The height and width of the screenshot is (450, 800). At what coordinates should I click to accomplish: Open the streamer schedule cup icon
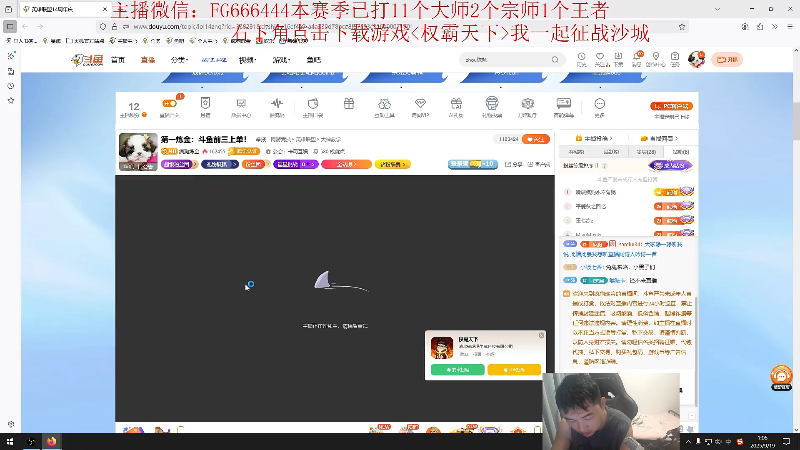coord(313,104)
